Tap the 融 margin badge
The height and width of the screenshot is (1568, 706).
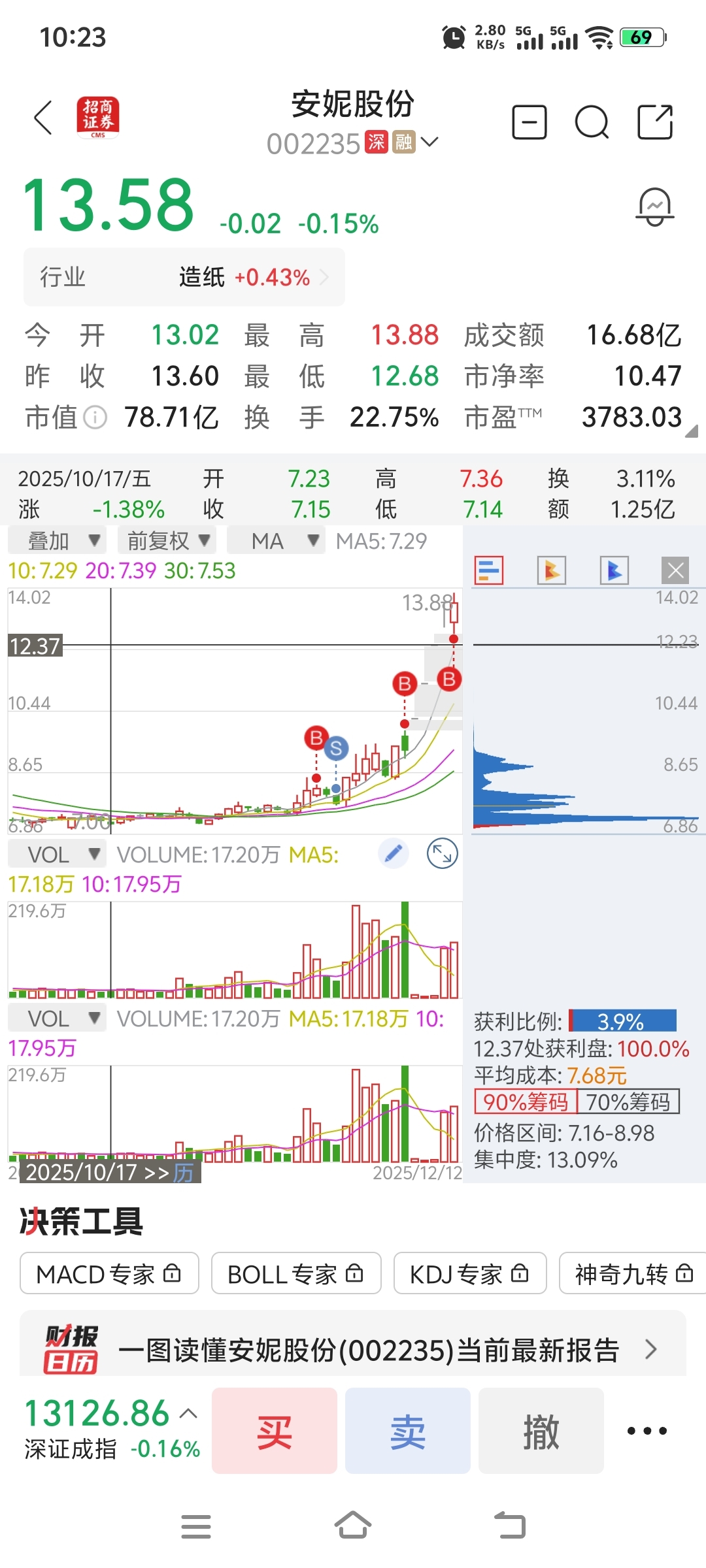click(404, 142)
